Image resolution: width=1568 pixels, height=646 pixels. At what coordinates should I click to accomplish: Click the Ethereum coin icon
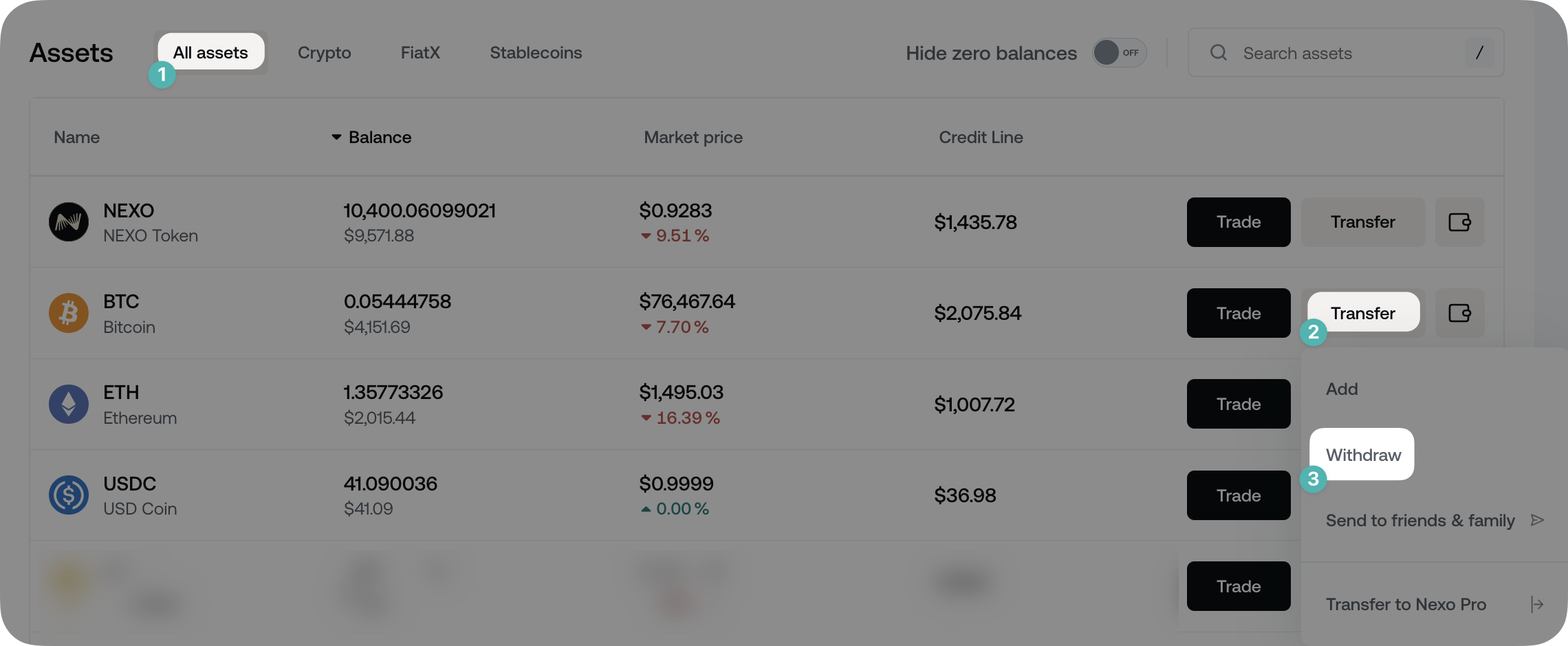click(x=68, y=404)
